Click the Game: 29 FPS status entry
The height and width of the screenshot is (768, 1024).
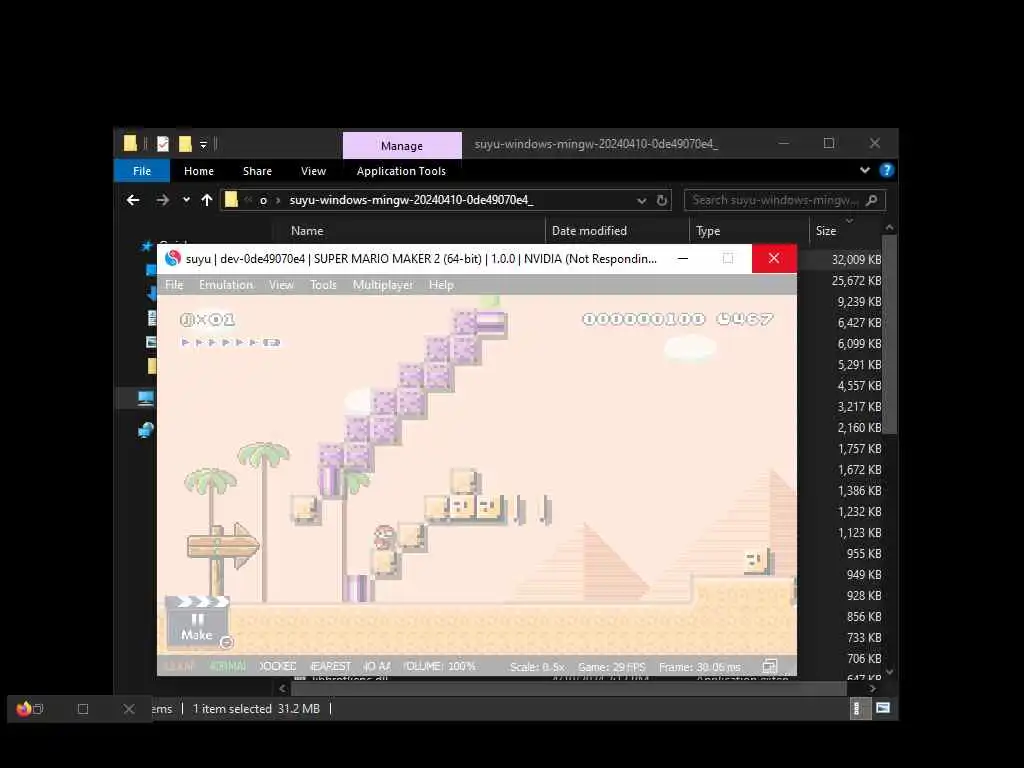point(611,667)
